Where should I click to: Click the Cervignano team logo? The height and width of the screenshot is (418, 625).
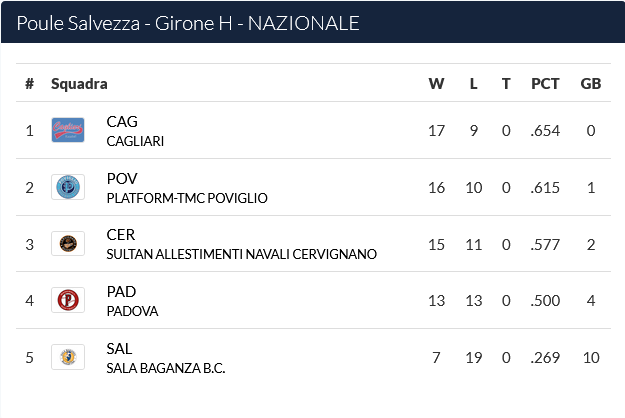tap(68, 243)
